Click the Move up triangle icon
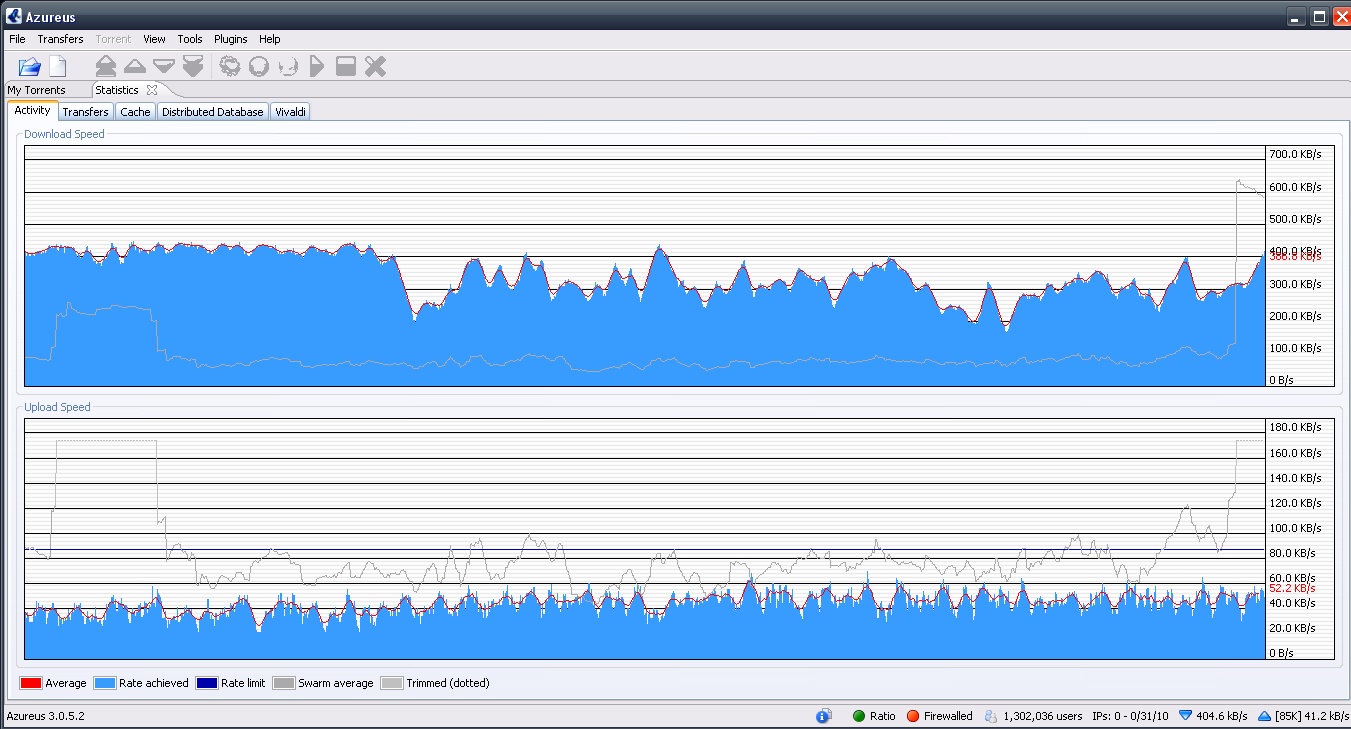1351x729 pixels. click(x=135, y=67)
